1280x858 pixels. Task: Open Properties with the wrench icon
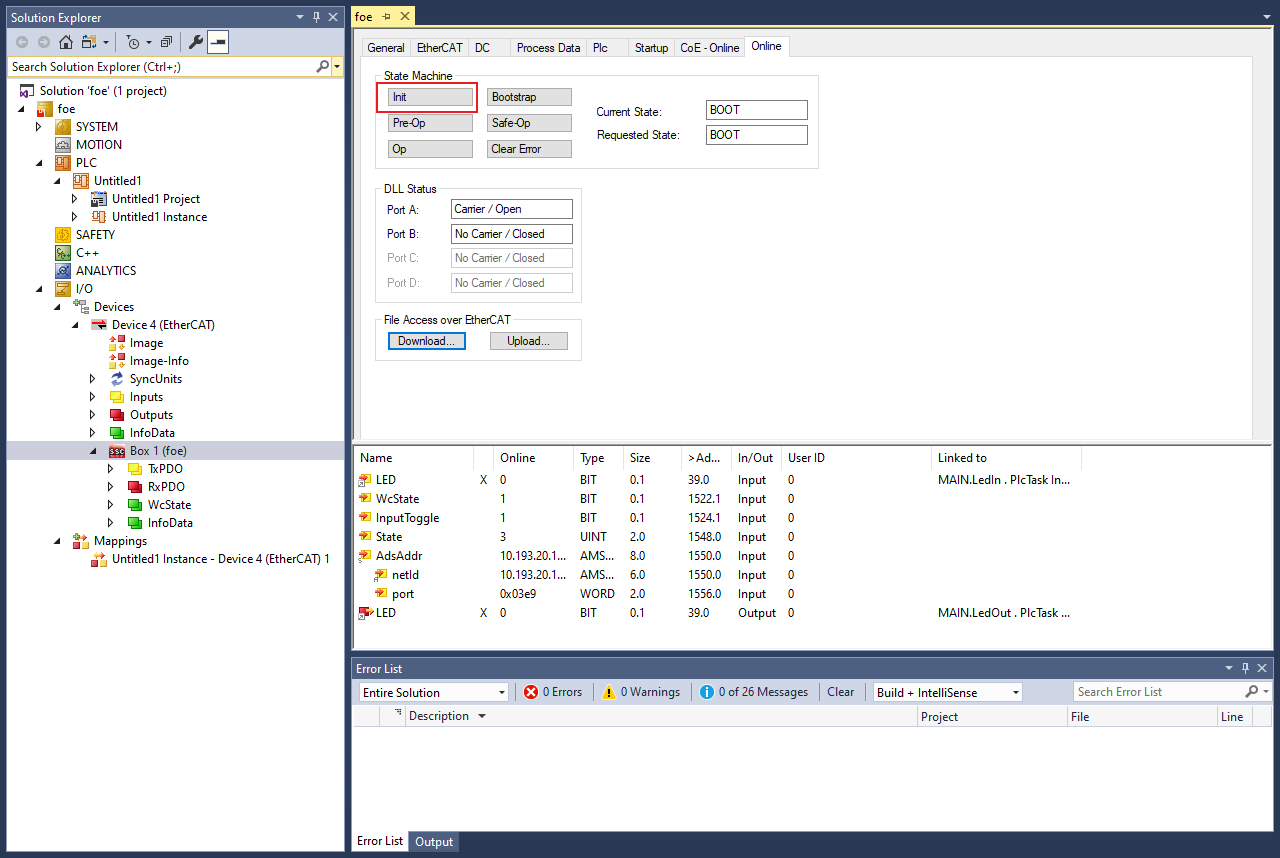point(196,42)
